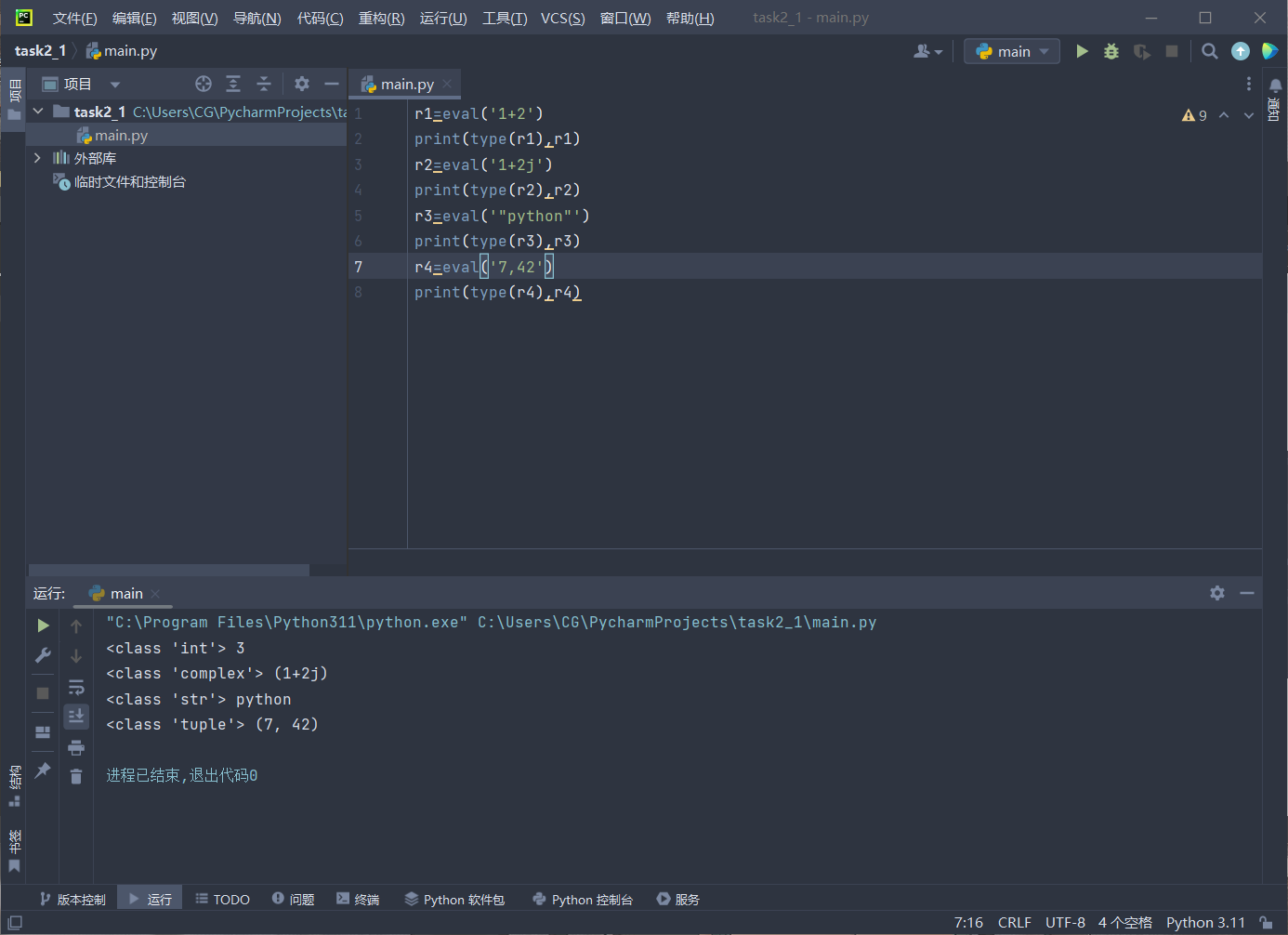
Task: Open 版本控制 tool window
Action: pyautogui.click(x=72, y=899)
